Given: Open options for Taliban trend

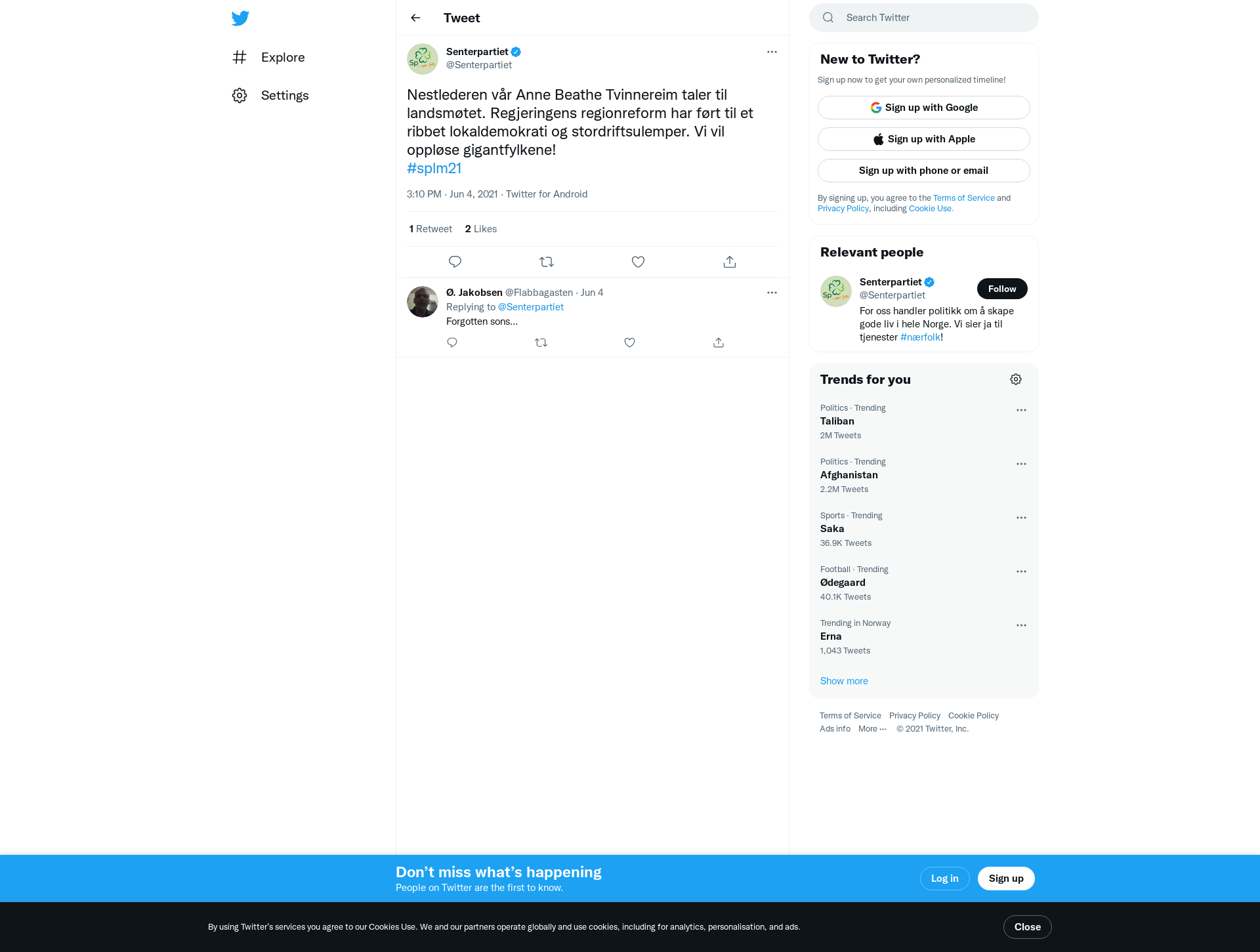Looking at the screenshot, I should tap(1021, 410).
